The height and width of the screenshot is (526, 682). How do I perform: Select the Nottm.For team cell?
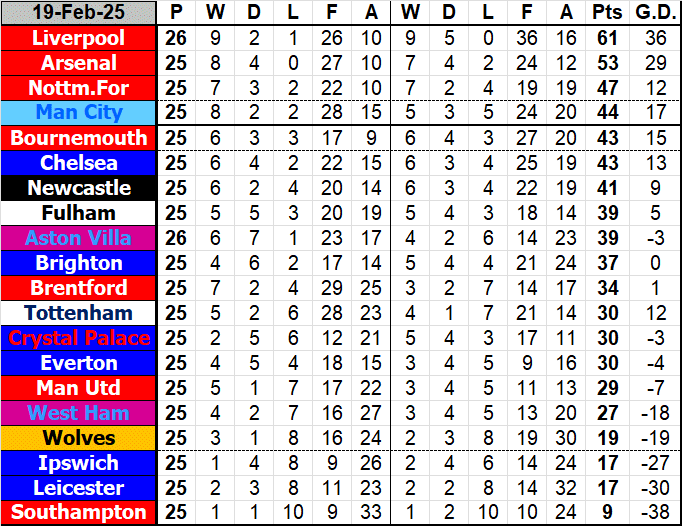pos(78,88)
